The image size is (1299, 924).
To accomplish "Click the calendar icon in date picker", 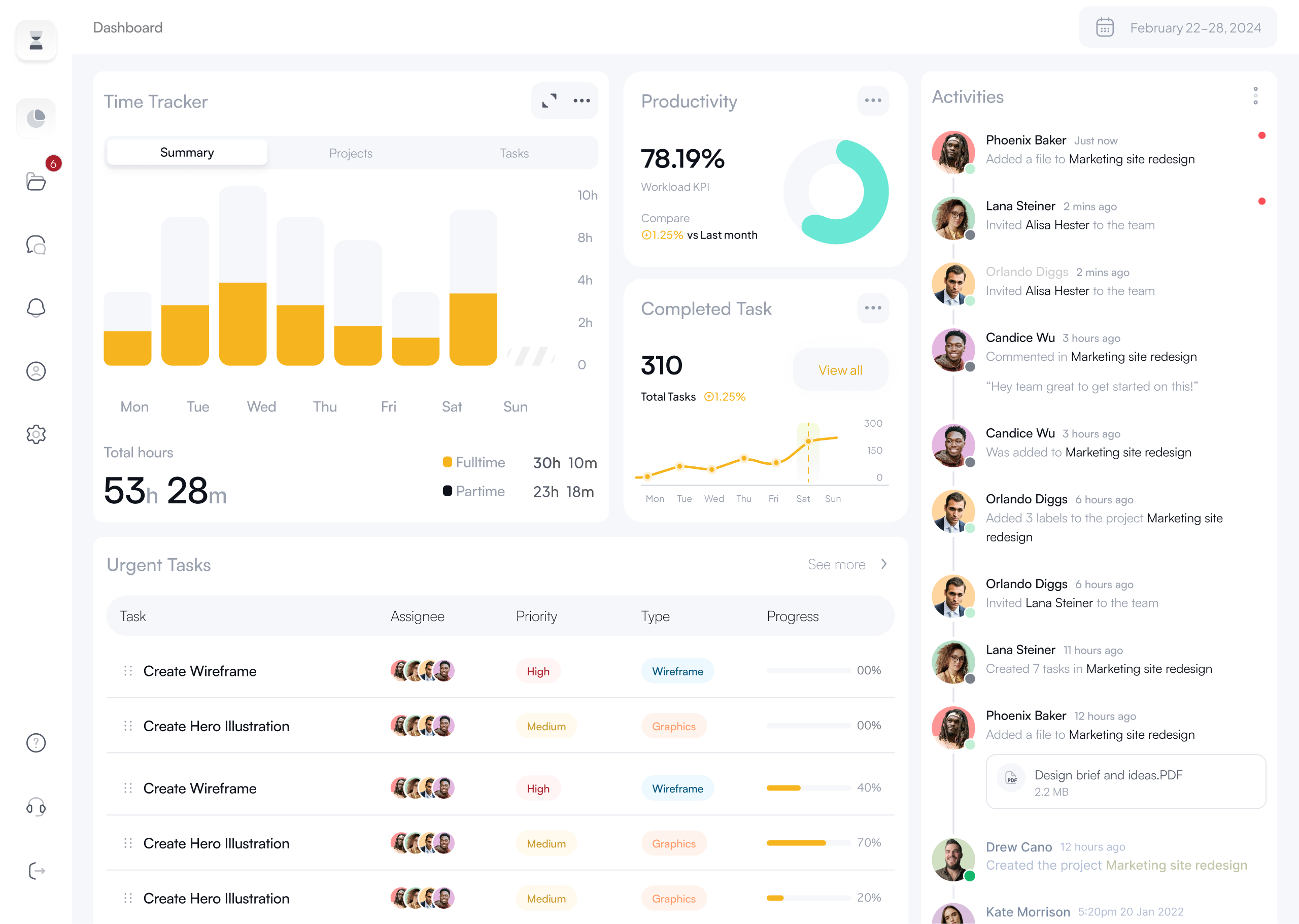I will (x=1105, y=27).
